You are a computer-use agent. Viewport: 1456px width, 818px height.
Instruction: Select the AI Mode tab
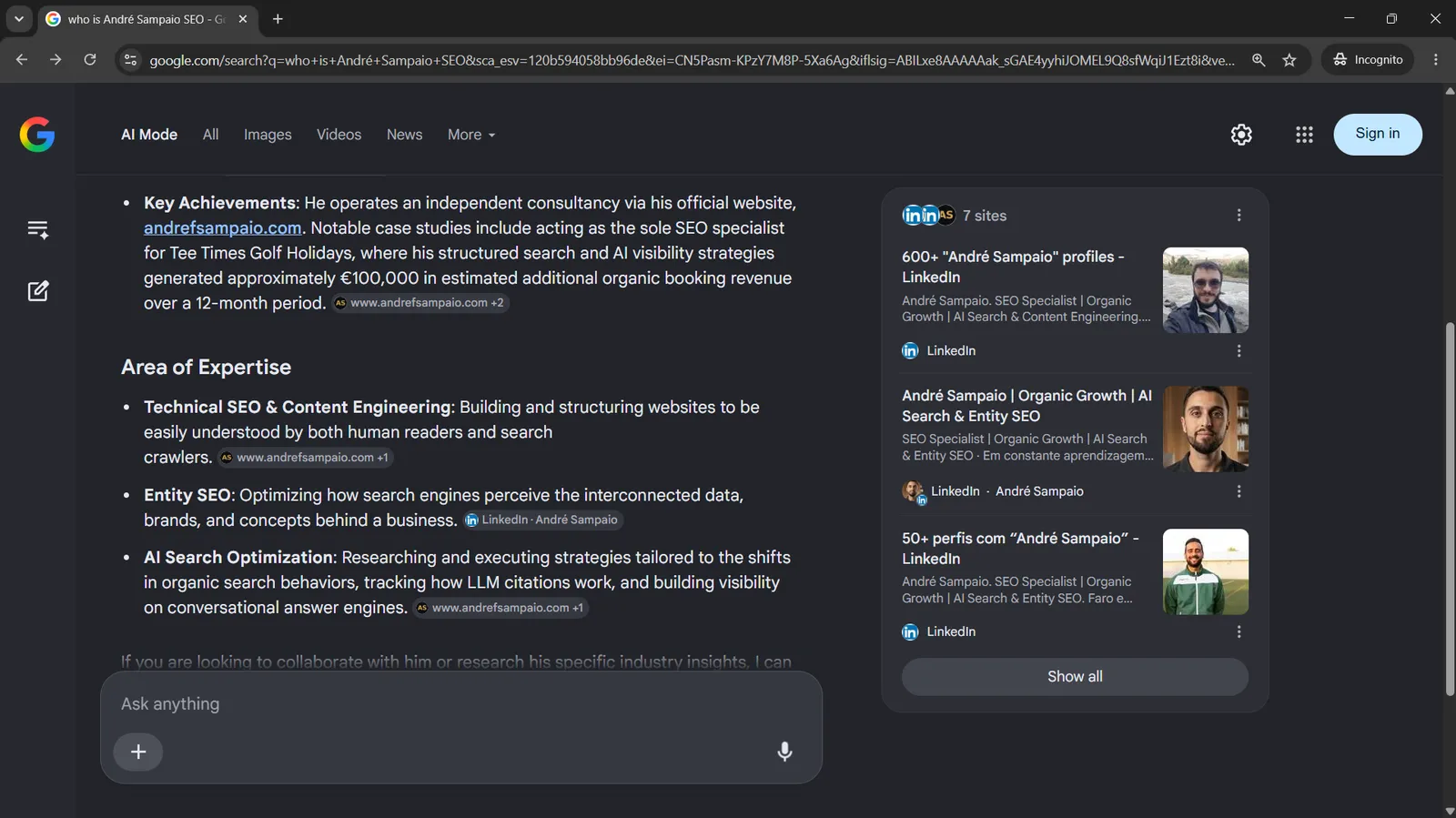149,135
